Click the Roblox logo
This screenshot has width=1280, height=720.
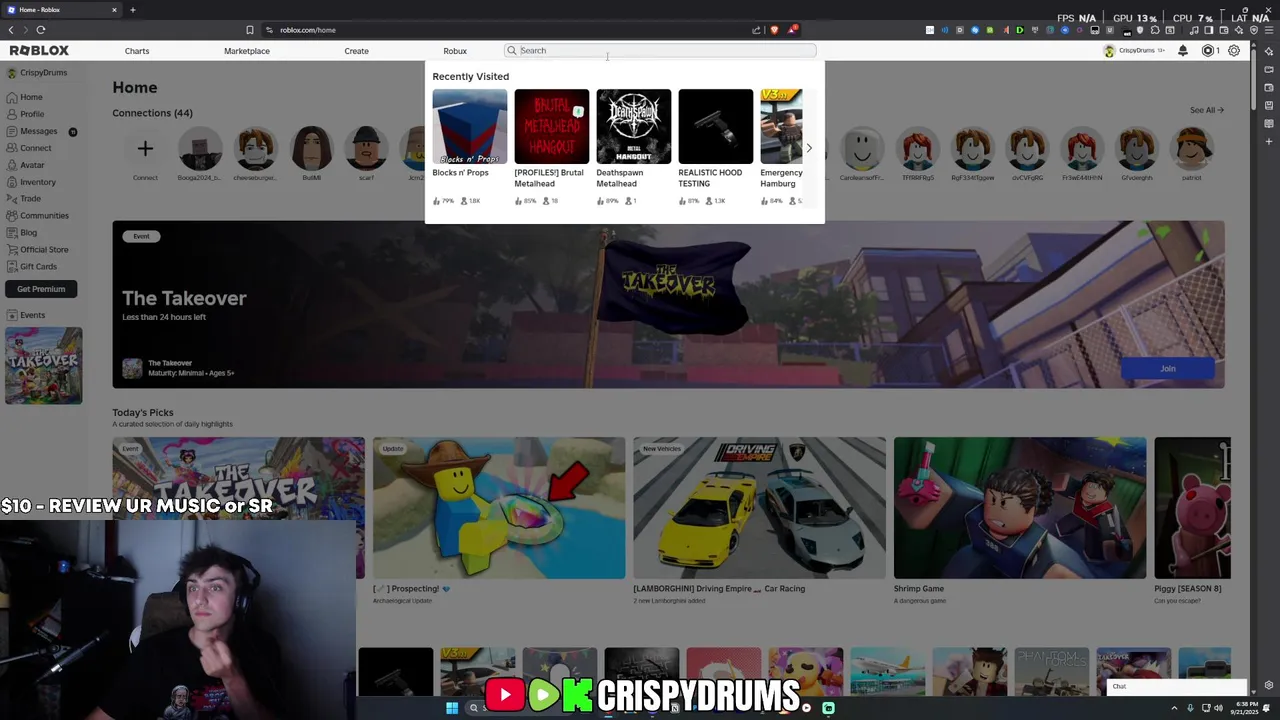tap(39, 50)
